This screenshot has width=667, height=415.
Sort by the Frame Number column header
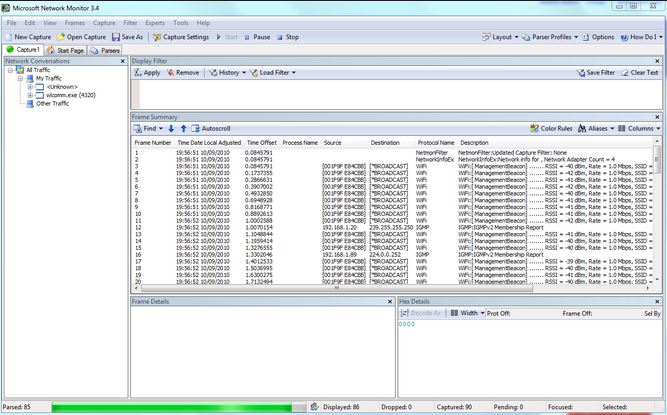tap(153, 143)
